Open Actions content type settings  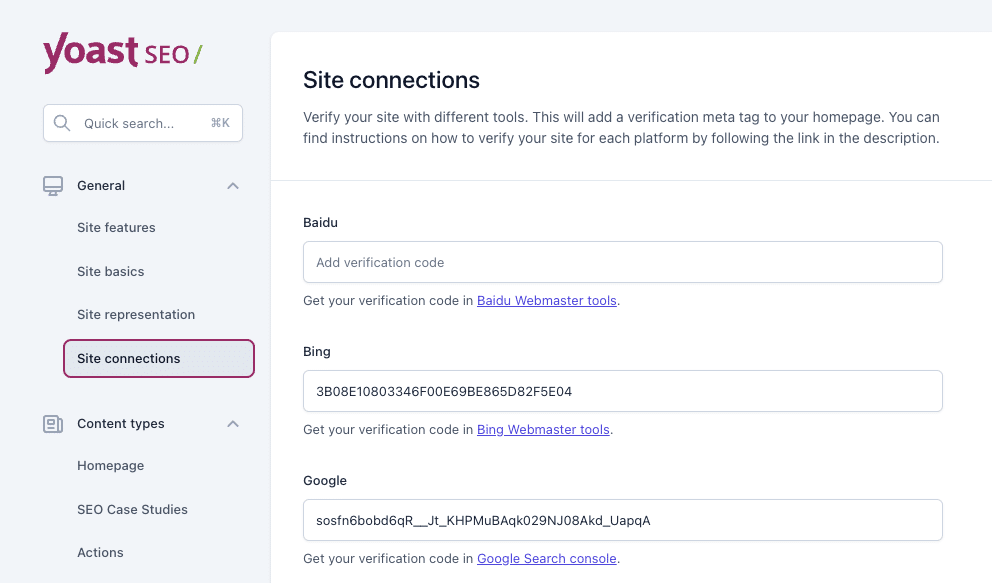point(100,553)
